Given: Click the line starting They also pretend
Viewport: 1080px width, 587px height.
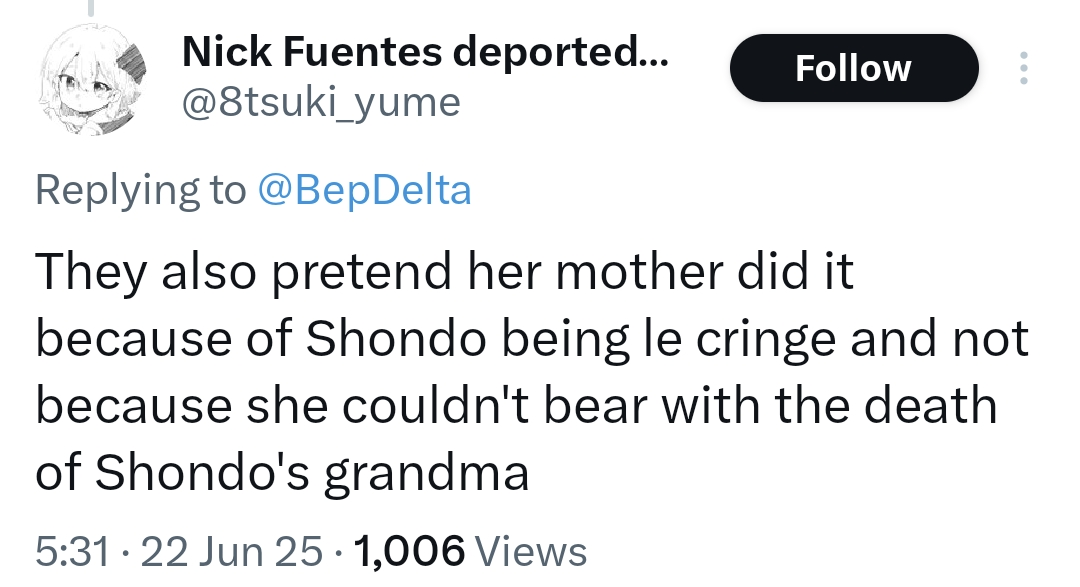Looking at the screenshot, I should [445, 273].
